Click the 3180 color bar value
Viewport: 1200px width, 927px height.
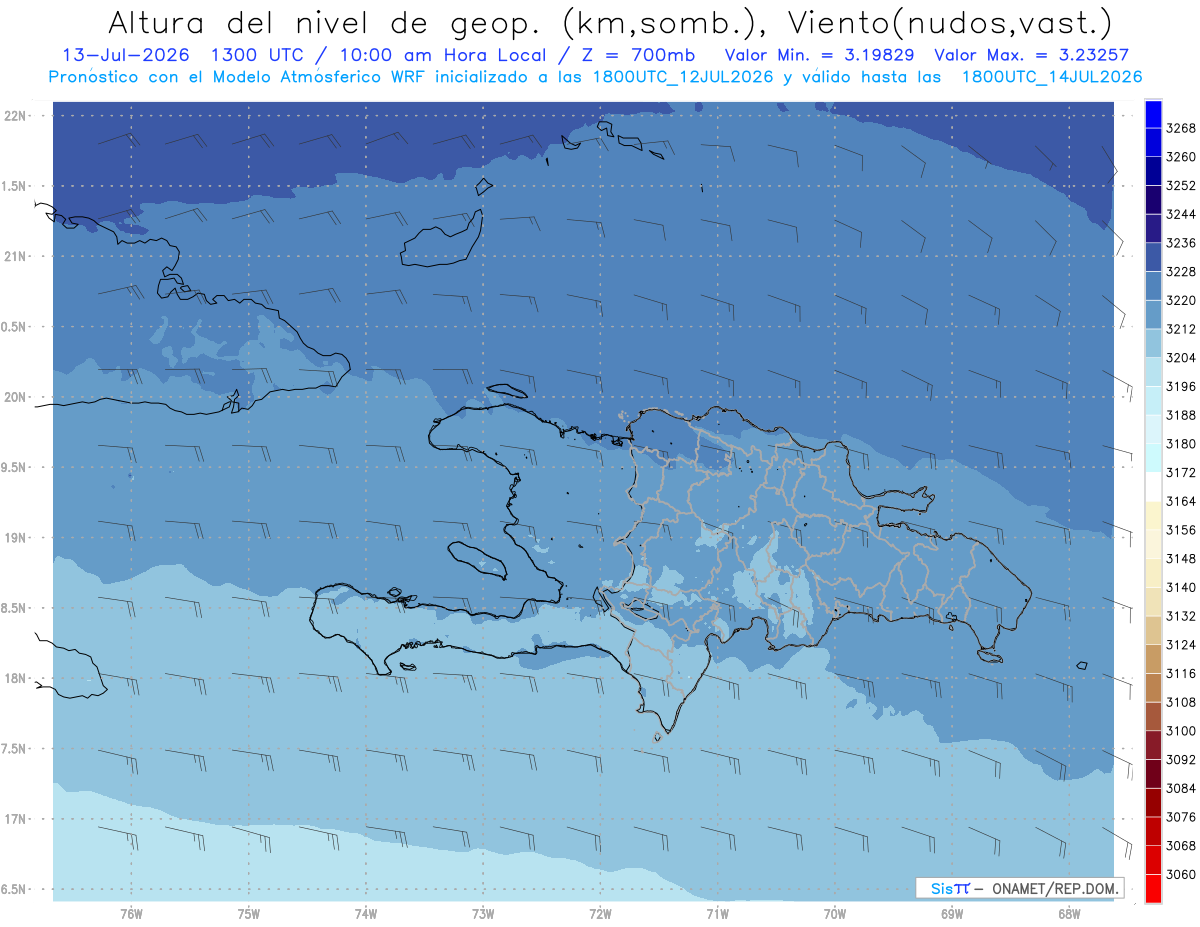[1181, 444]
